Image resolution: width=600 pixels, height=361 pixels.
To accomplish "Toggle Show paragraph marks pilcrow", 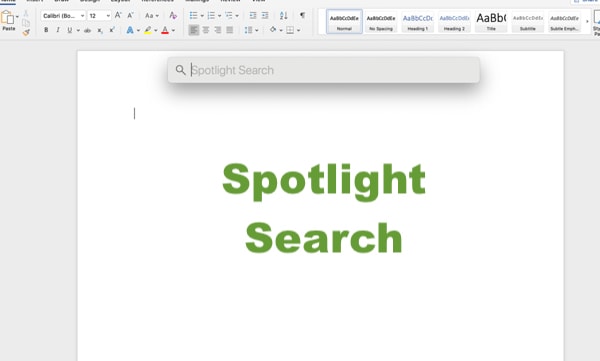I will click(302, 15).
